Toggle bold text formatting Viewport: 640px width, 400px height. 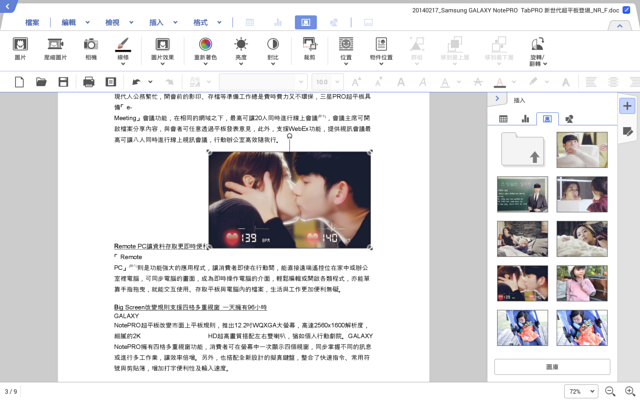tap(401, 82)
